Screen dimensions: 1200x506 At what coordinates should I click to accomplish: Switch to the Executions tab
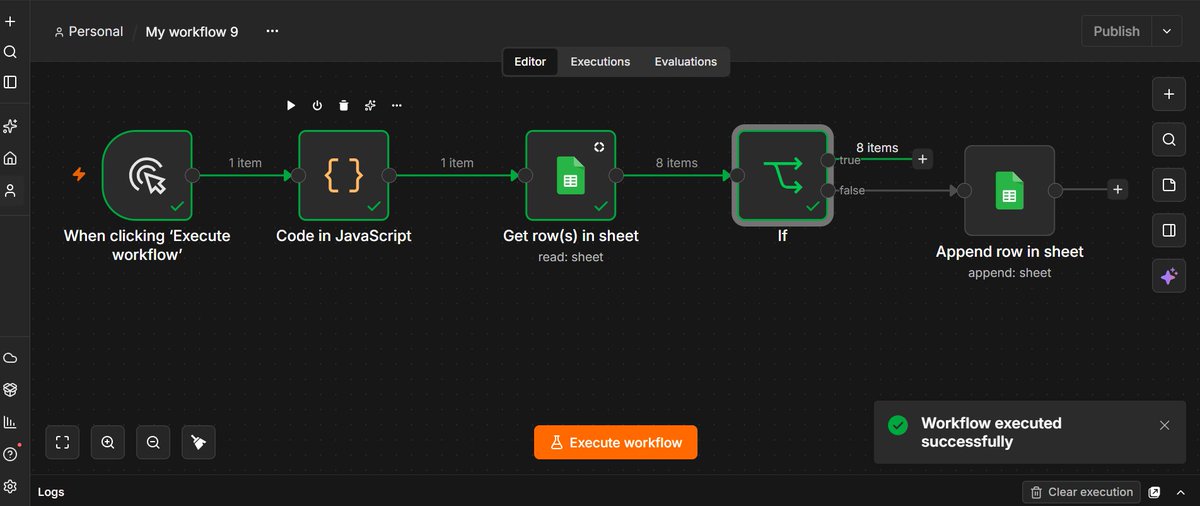[600, 62]
